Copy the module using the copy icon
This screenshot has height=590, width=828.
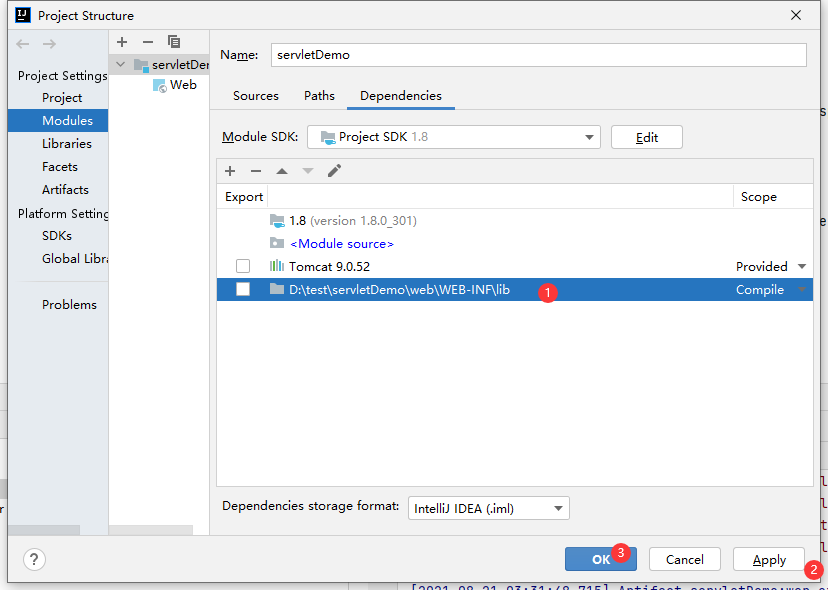click(x=174, y=42)
